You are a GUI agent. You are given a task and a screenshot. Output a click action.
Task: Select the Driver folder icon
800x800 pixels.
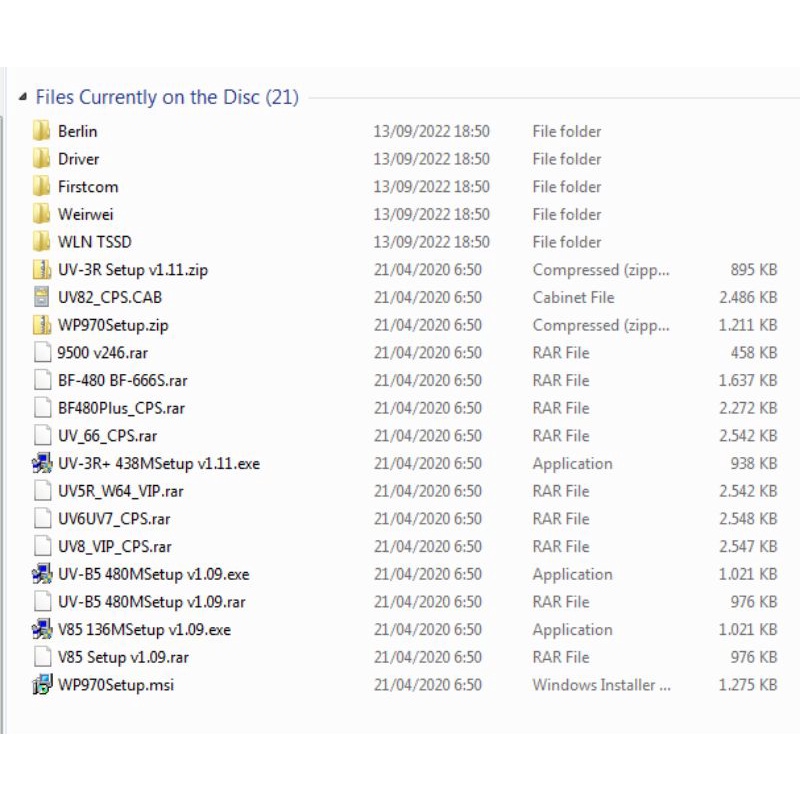(x=41, y=159)
